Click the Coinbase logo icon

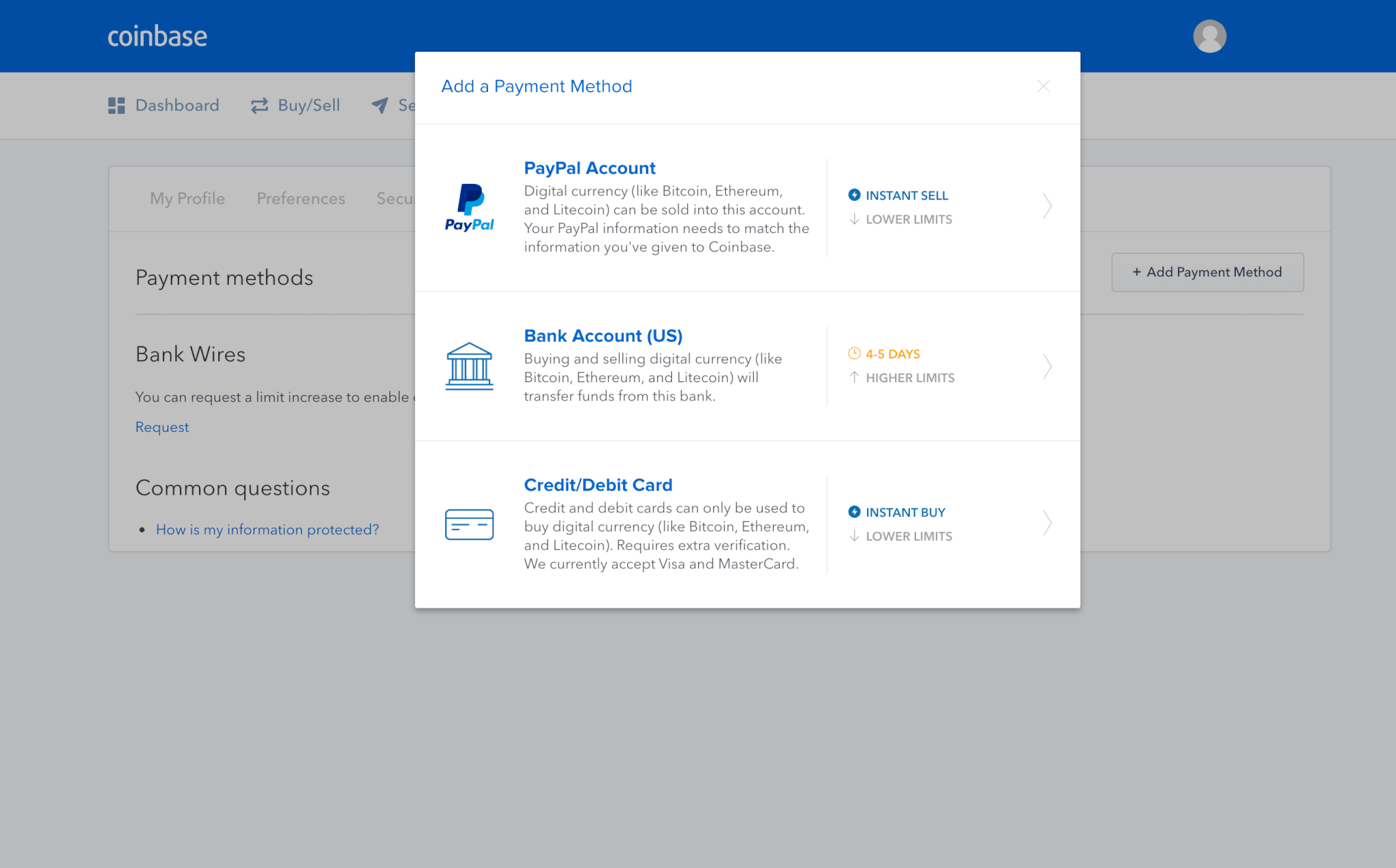coord(158,37)
